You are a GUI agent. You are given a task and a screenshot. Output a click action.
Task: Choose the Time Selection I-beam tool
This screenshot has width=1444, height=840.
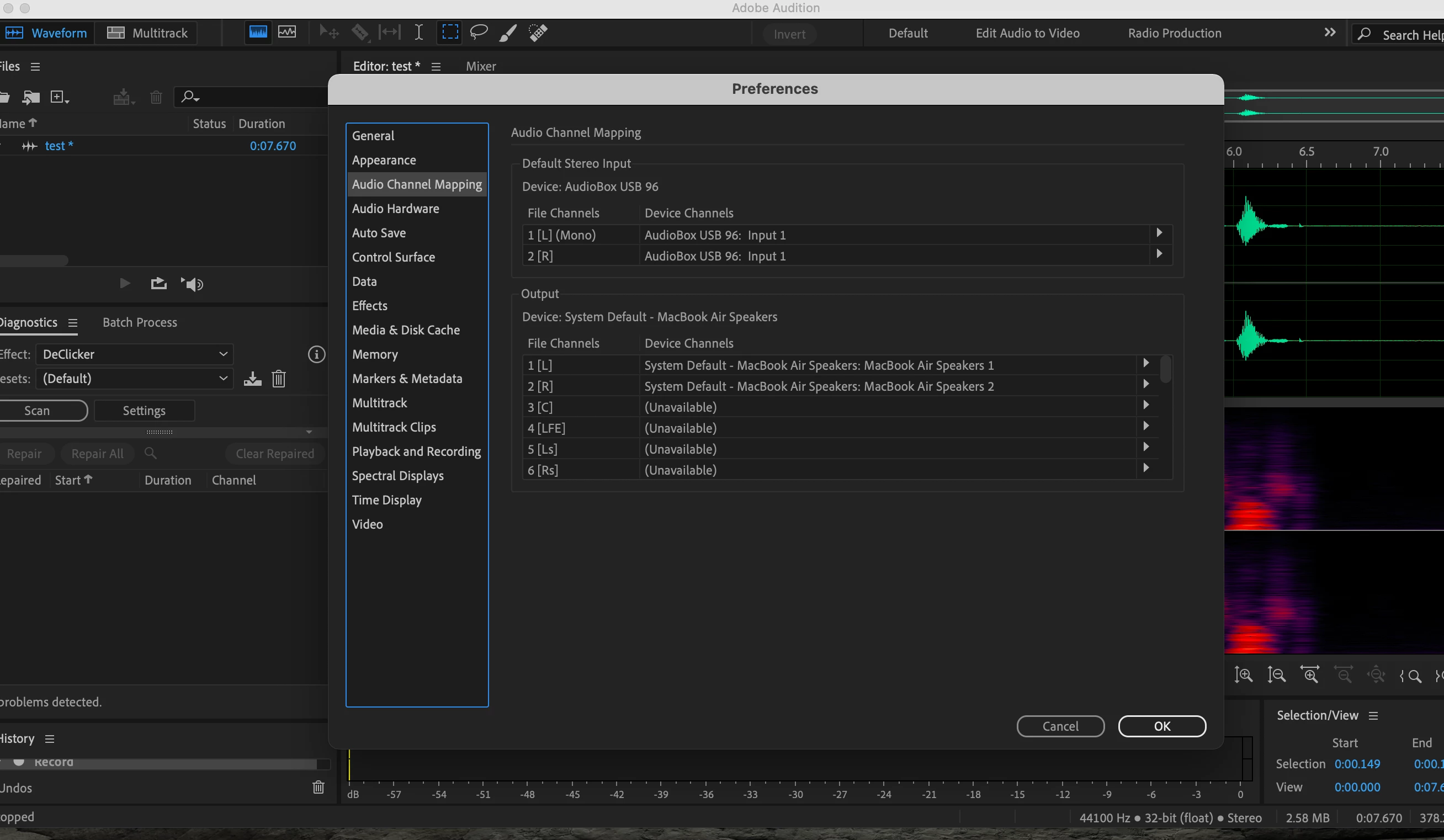(x=419, y=33)
